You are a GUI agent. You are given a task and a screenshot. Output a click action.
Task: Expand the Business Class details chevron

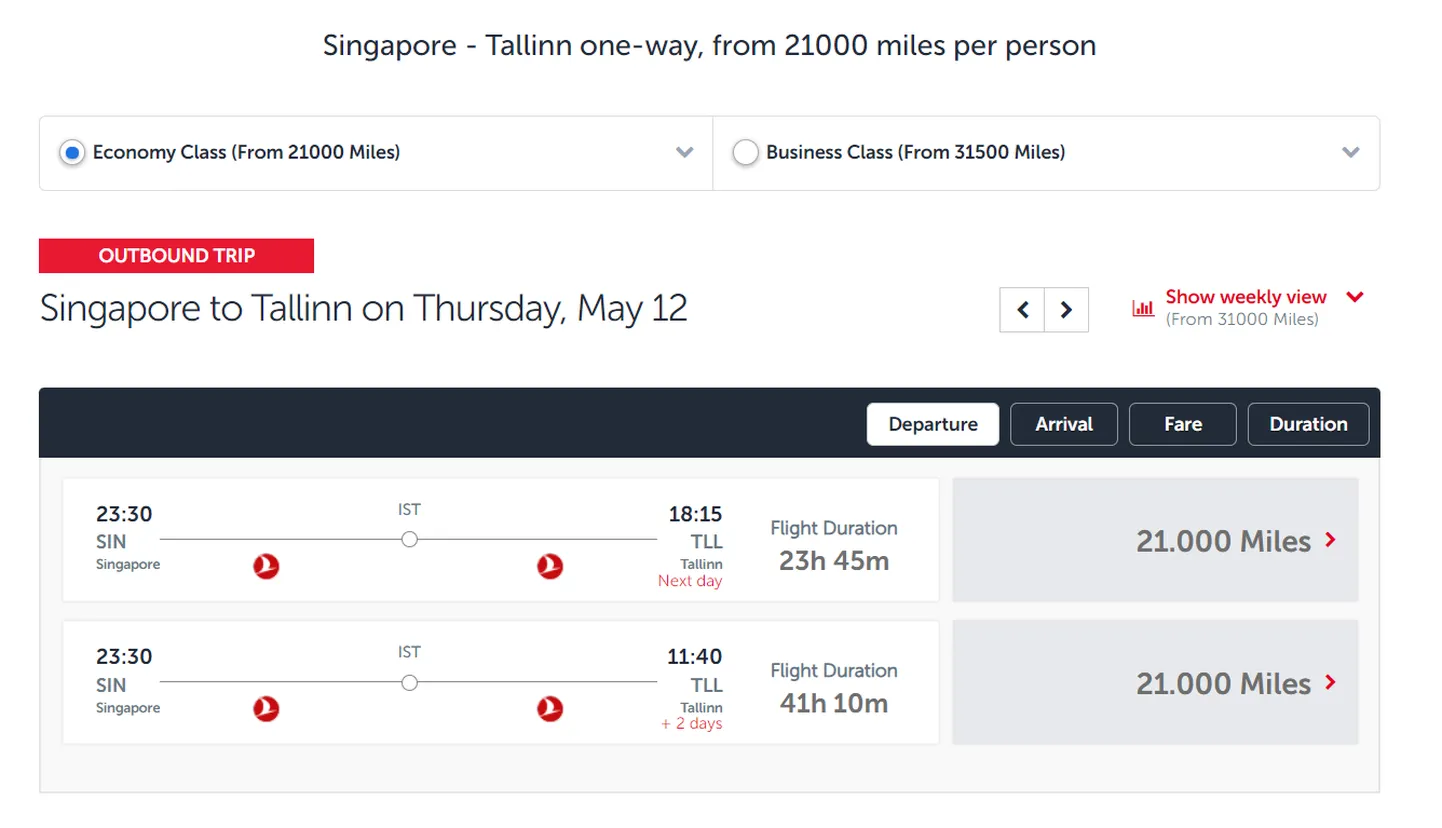click(1350, 153)
